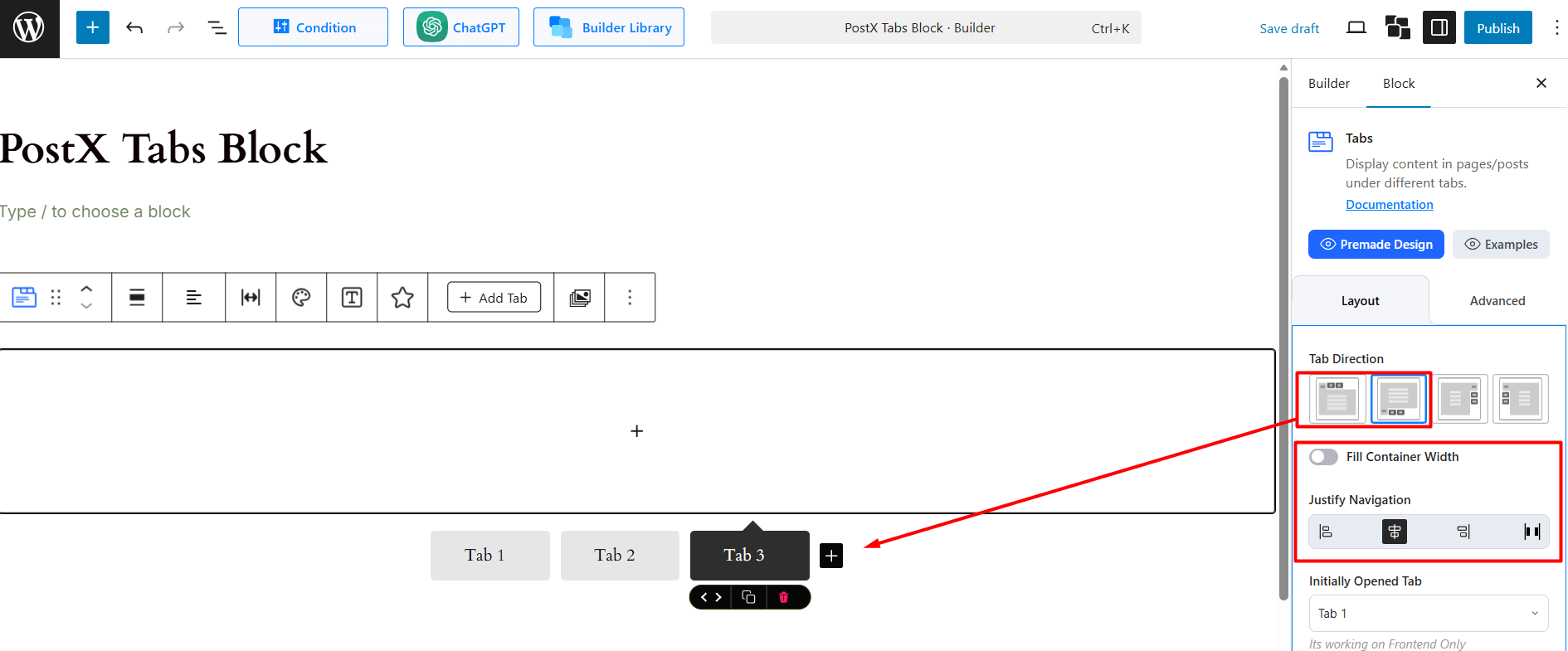Move the Tabs block up
The width and height of the screenshot is (1568, 651).
[86, 289]
